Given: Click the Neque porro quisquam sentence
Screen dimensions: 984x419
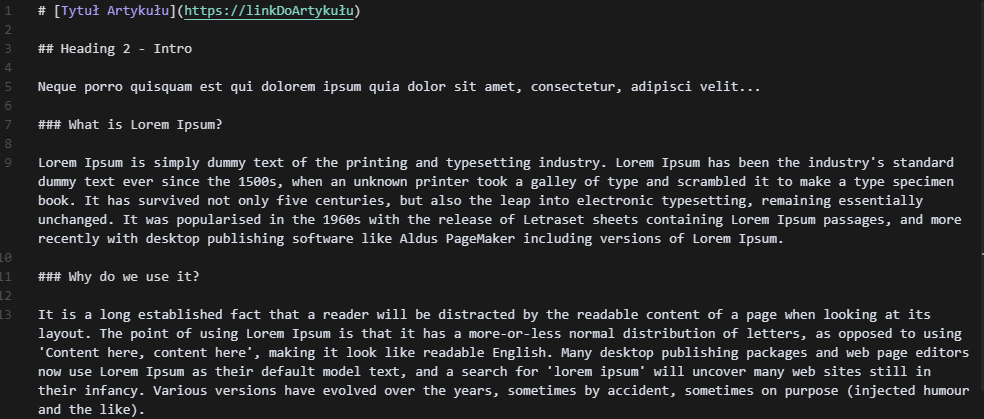Looking at the screenshot, I should [x=399, y=87].
